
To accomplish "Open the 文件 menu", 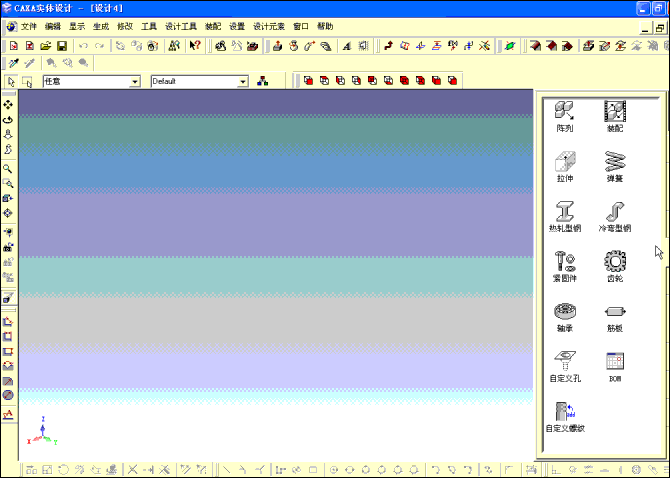I will 29,26.
